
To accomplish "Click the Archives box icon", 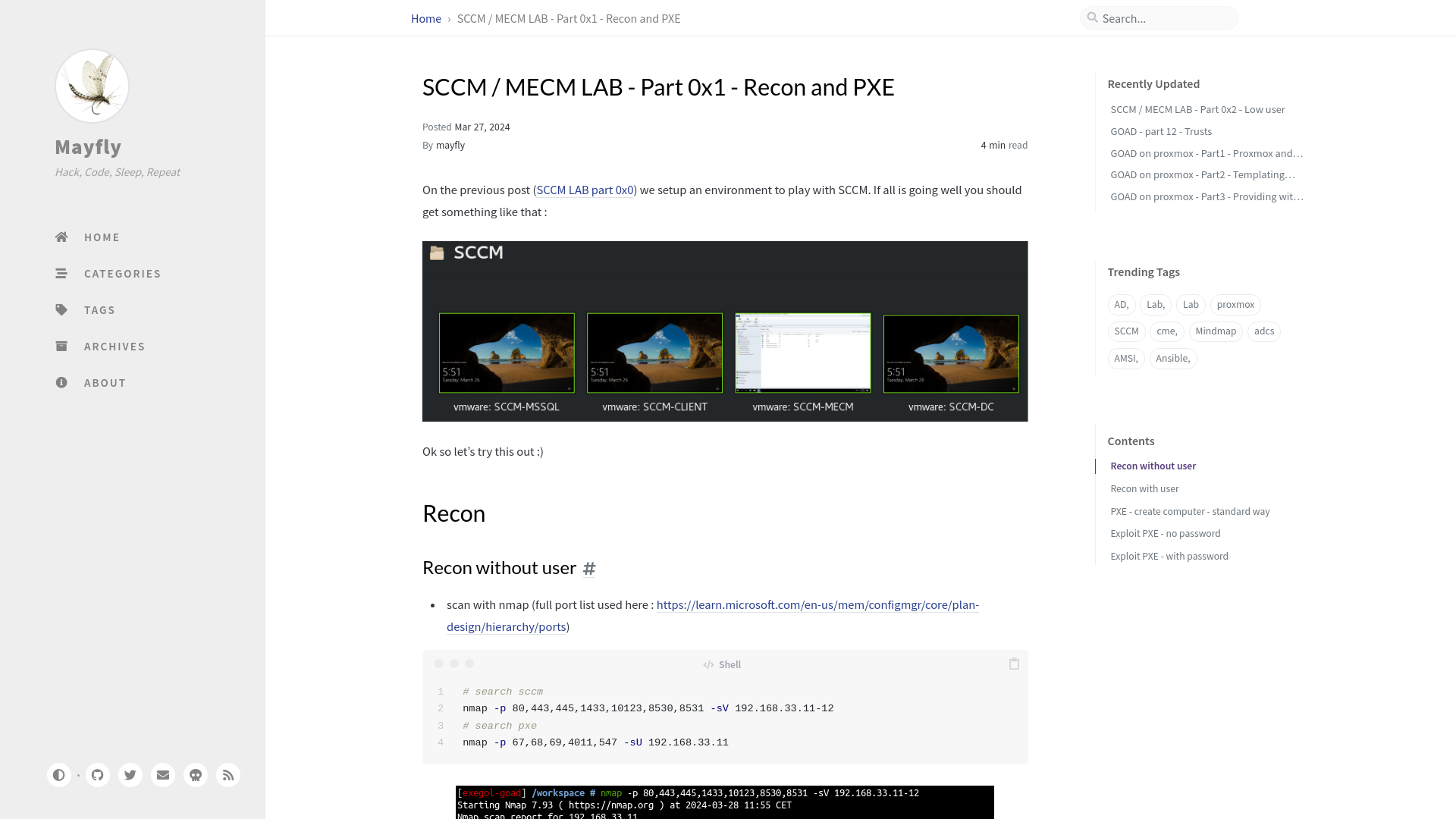I will click(x=61, y=347).
